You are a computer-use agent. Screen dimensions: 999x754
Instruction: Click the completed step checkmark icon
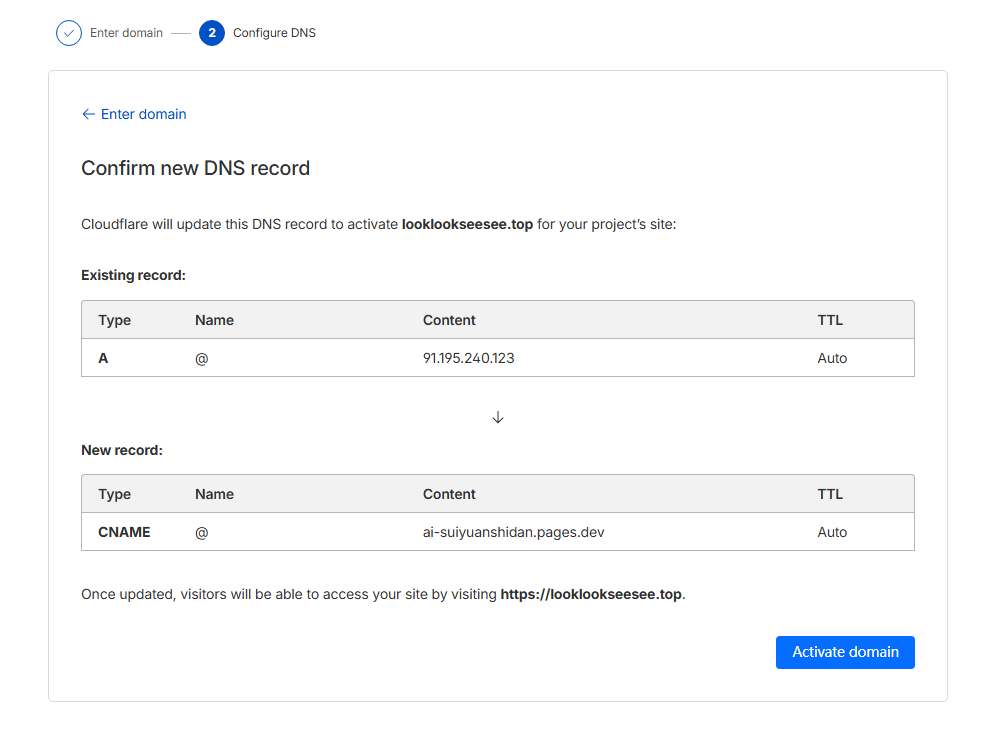coord(68,33)
